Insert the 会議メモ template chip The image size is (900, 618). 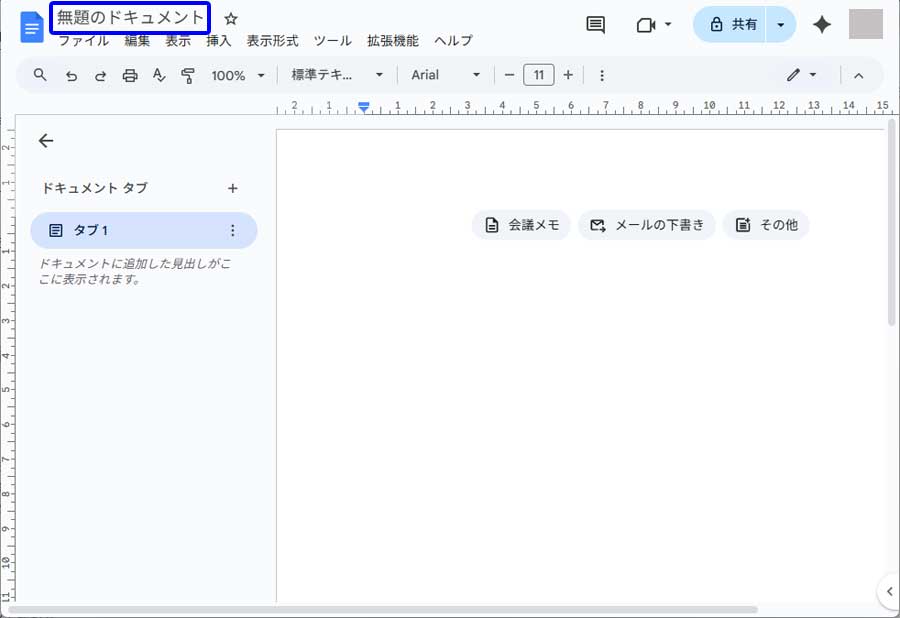point(521,225)
